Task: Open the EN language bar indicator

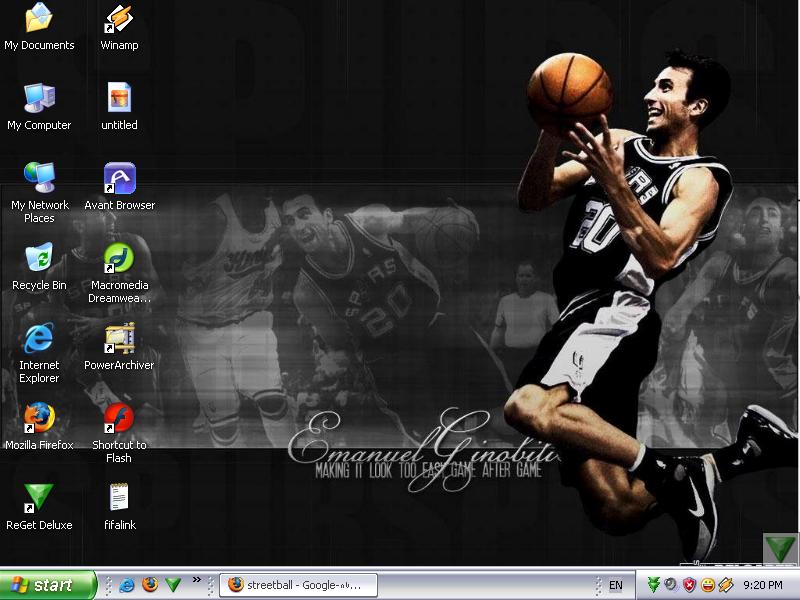Action: tap(616, 585)
